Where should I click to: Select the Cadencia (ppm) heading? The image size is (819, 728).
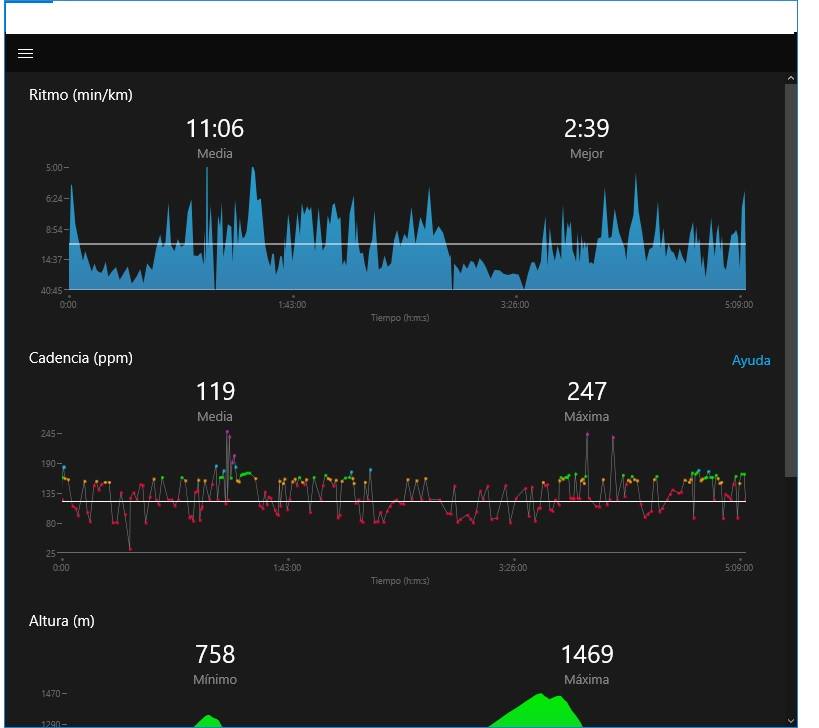(x=81, y=358)
